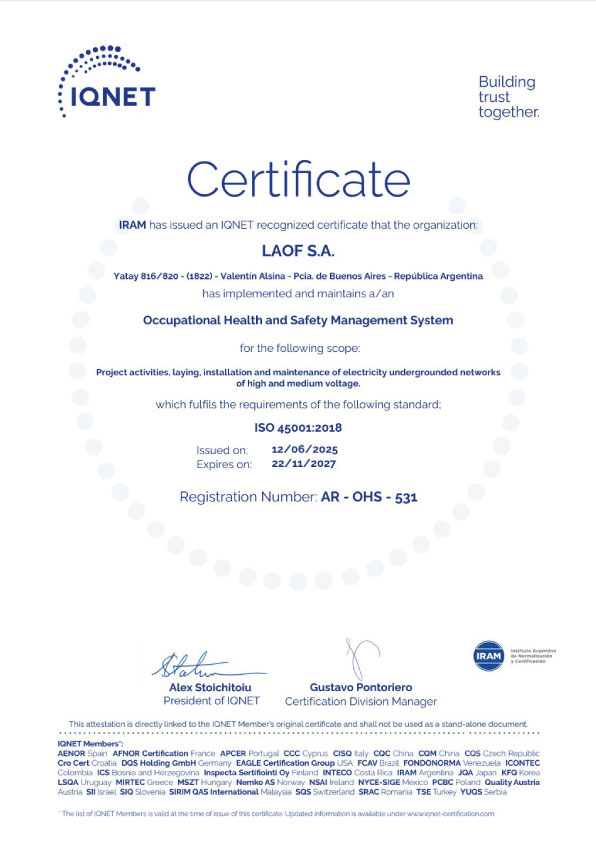596x843 pixels.
Task: Click 'which fulfils the requirements' line
Action: pyautogui.click(x=298, y=404)
